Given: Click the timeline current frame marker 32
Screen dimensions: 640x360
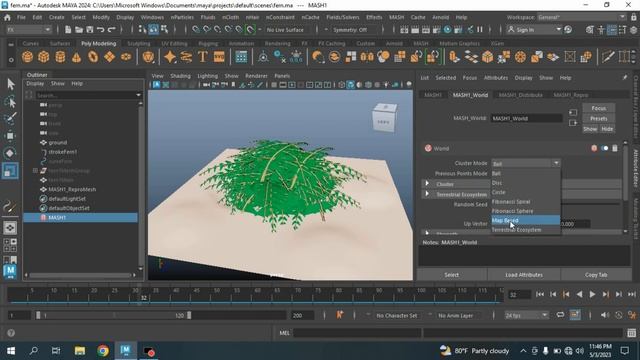Looking at the screenshot, I should pos(143,298).
